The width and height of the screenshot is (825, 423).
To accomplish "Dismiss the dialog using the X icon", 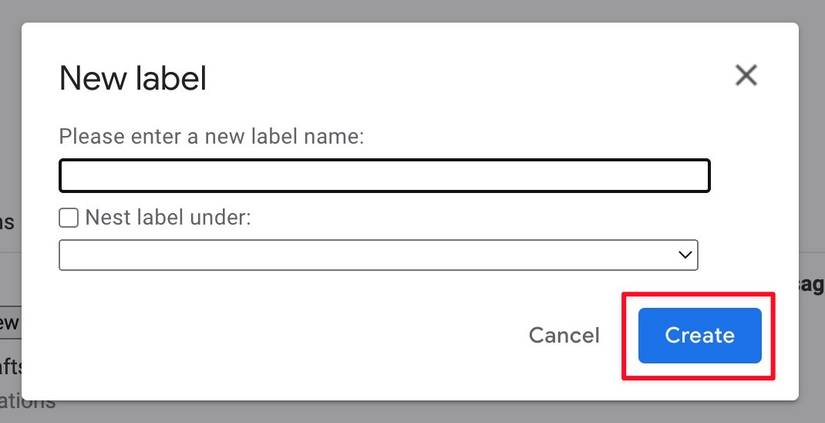I will (746, 75).
